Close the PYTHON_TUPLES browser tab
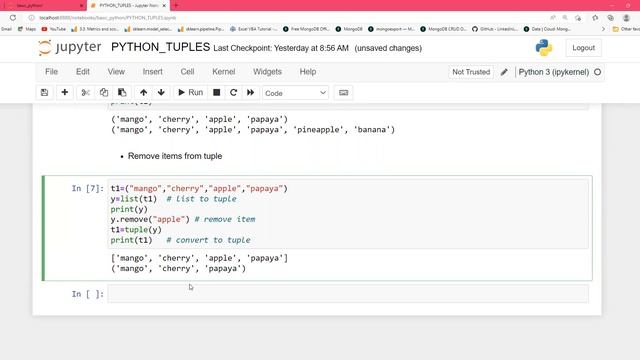Viewport: 640px width, 360px height. point(164,6)
